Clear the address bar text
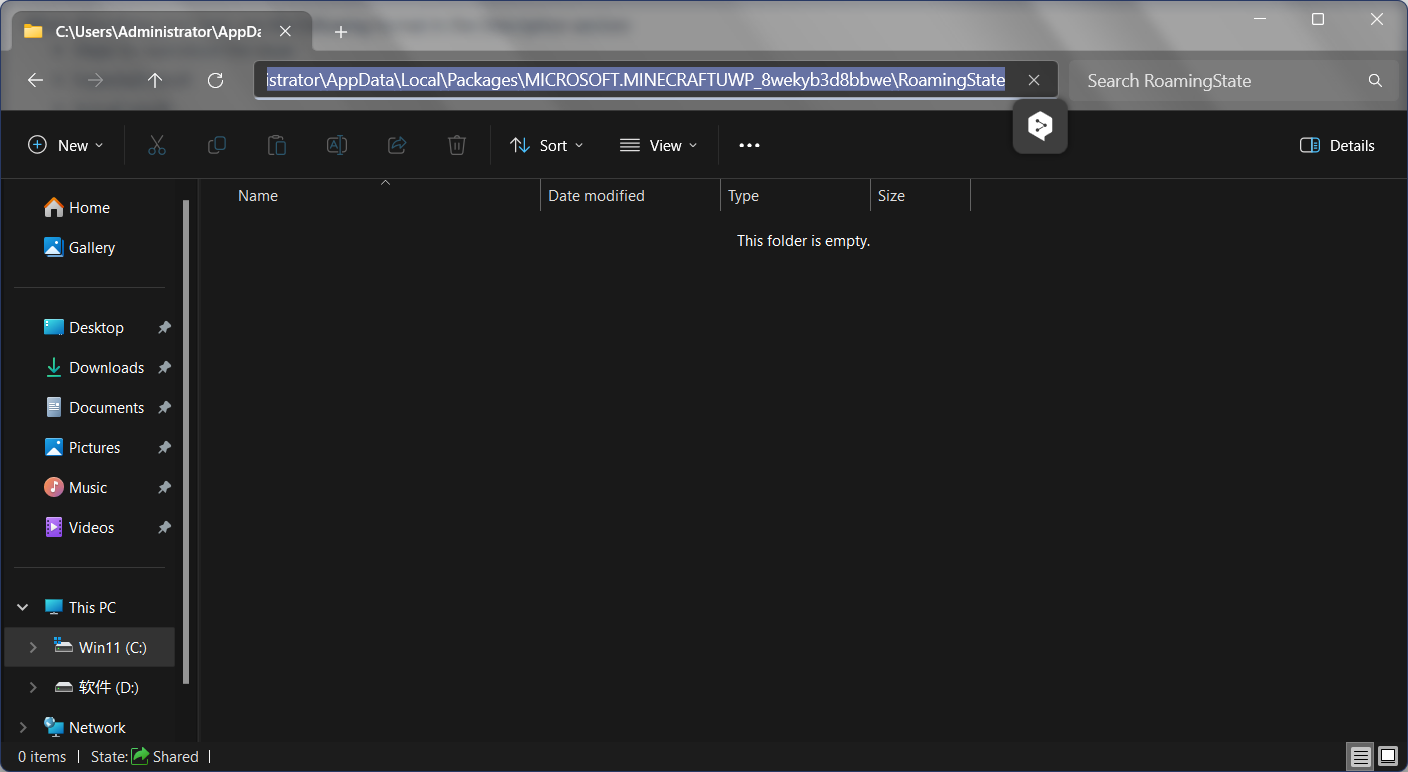Viewport: 1408px width, 772px height. click(x=1034, y=80)
